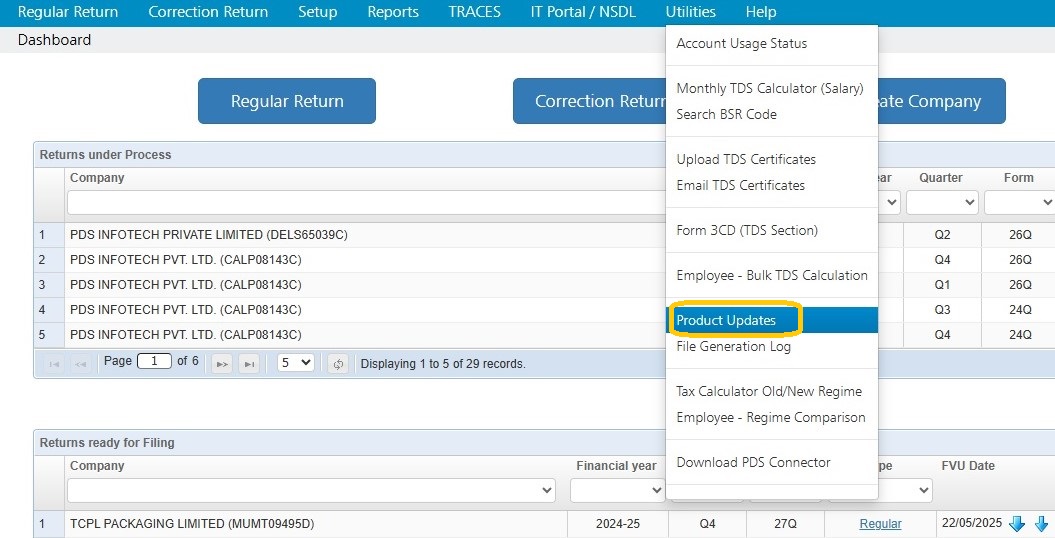Choose Download PDS Connector option
Viewport: 1055px width, 538px height.
(754, 463)
